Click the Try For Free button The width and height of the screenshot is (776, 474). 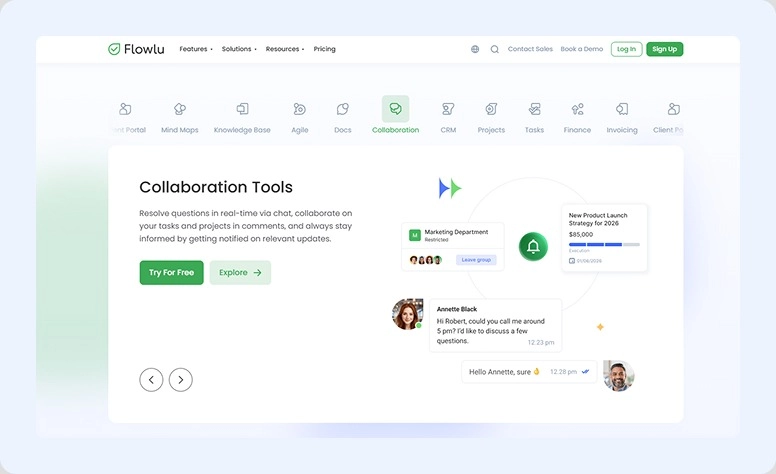click(171, 273)
